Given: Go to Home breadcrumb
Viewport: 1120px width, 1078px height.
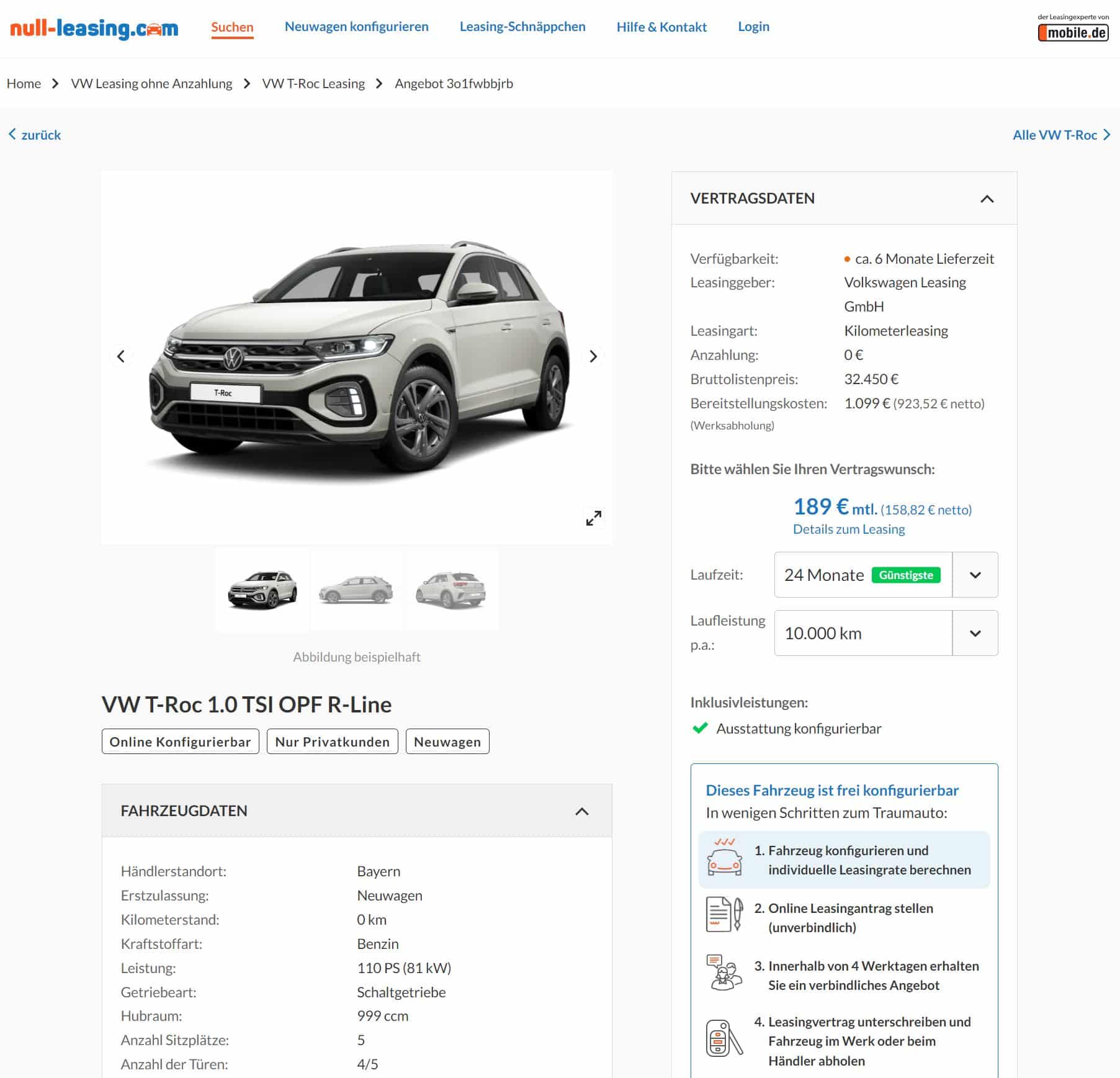Looking at the screenshot, I should point(24,83).
